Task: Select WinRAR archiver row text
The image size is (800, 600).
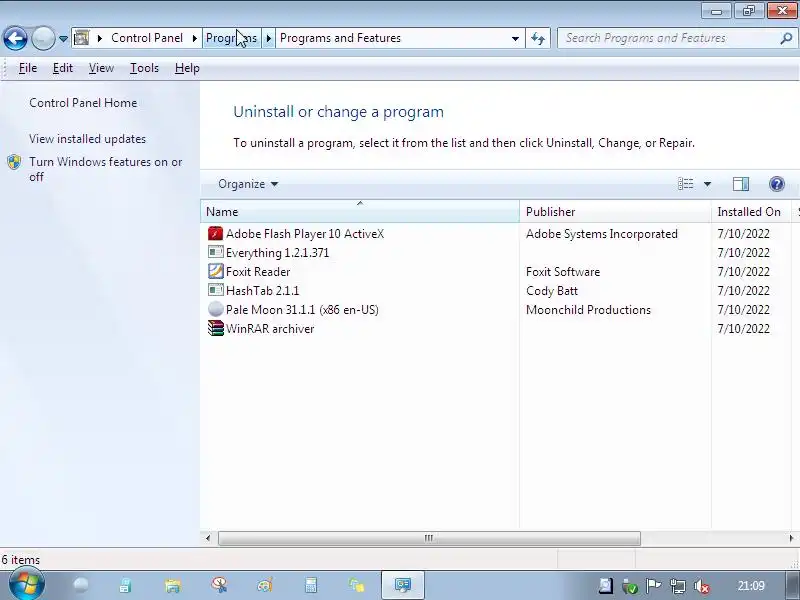Action: (270, 328)
